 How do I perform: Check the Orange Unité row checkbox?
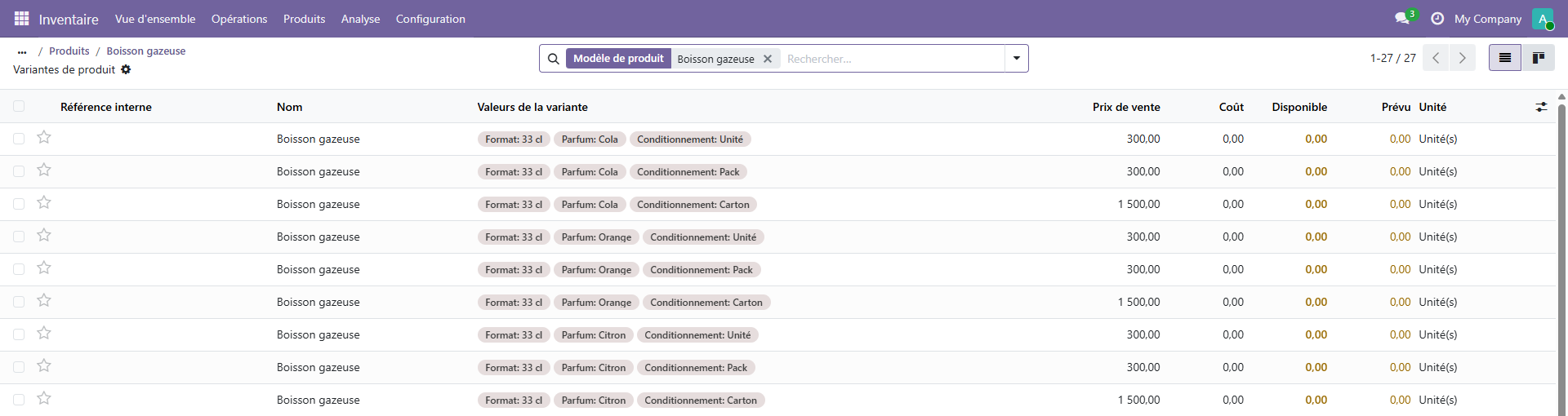[19, 237]
